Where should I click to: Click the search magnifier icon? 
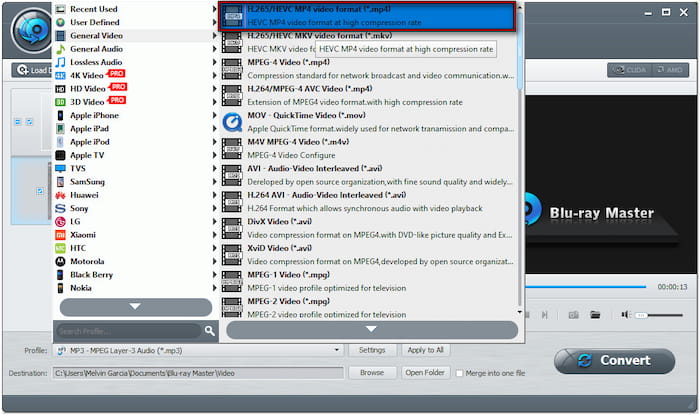click(x=209, y=331)
